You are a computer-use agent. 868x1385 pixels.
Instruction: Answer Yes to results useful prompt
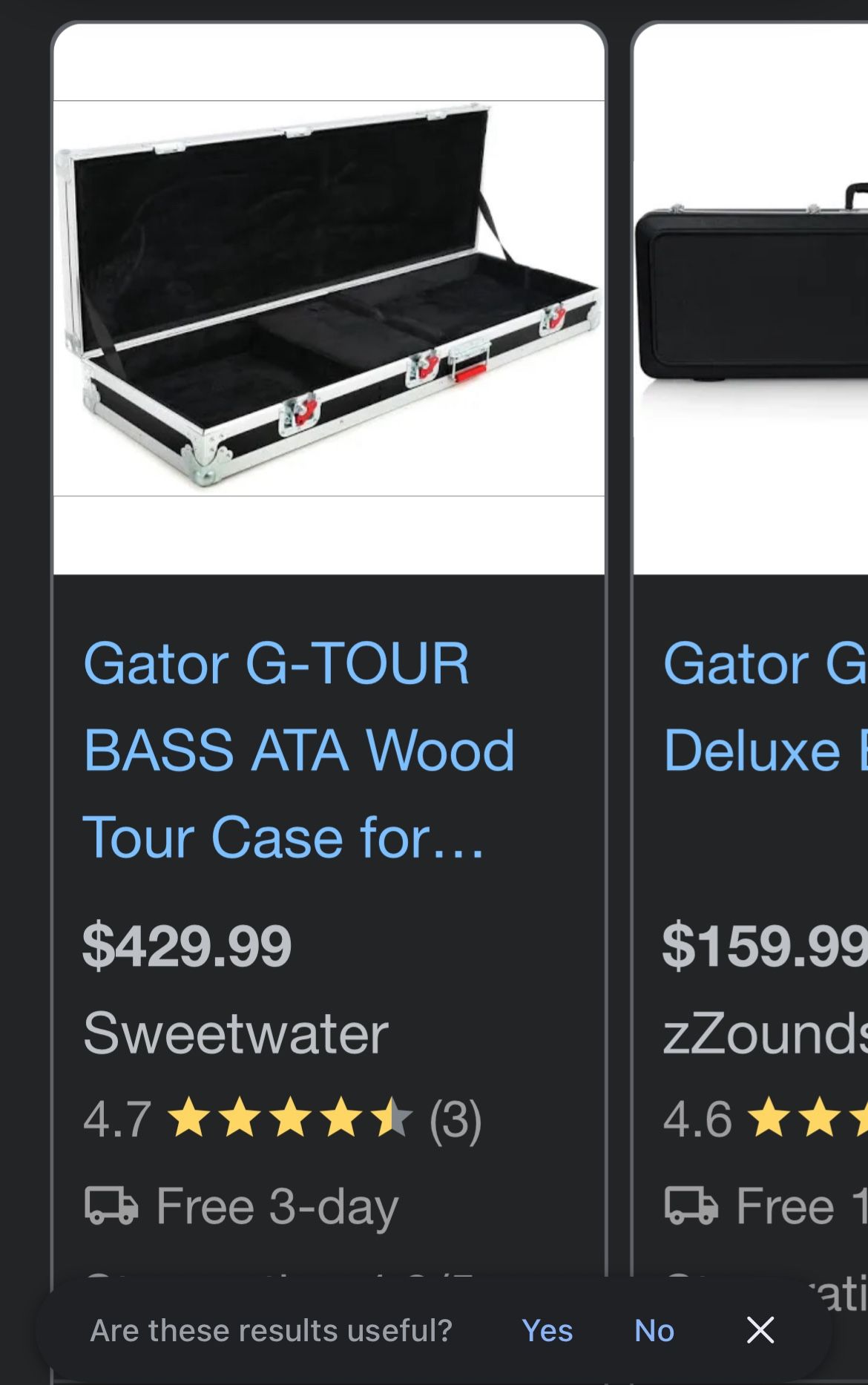548,1331
